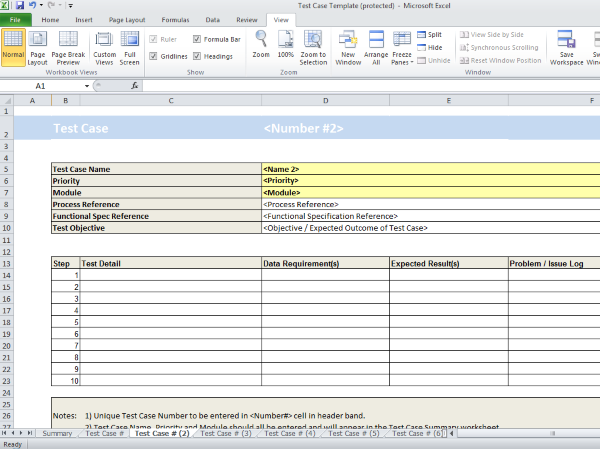Click the Redo button
Viewport: 600px width, 449px height.
[x=51, y=5]
